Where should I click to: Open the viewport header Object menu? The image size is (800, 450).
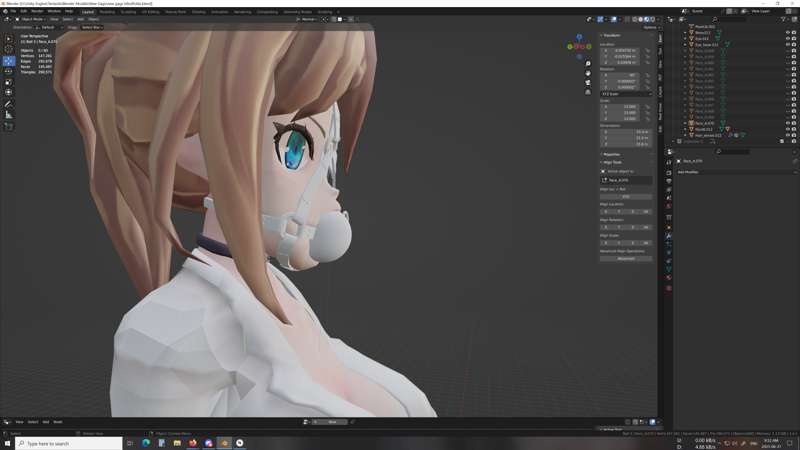93,19
